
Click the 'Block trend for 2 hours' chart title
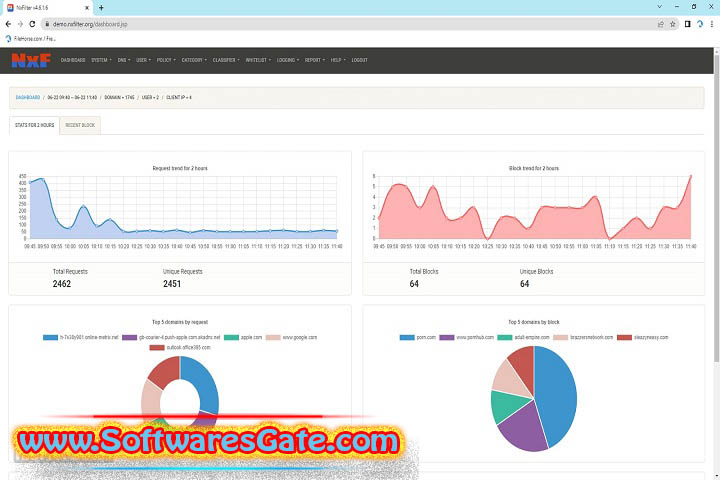tap(534, 169)
